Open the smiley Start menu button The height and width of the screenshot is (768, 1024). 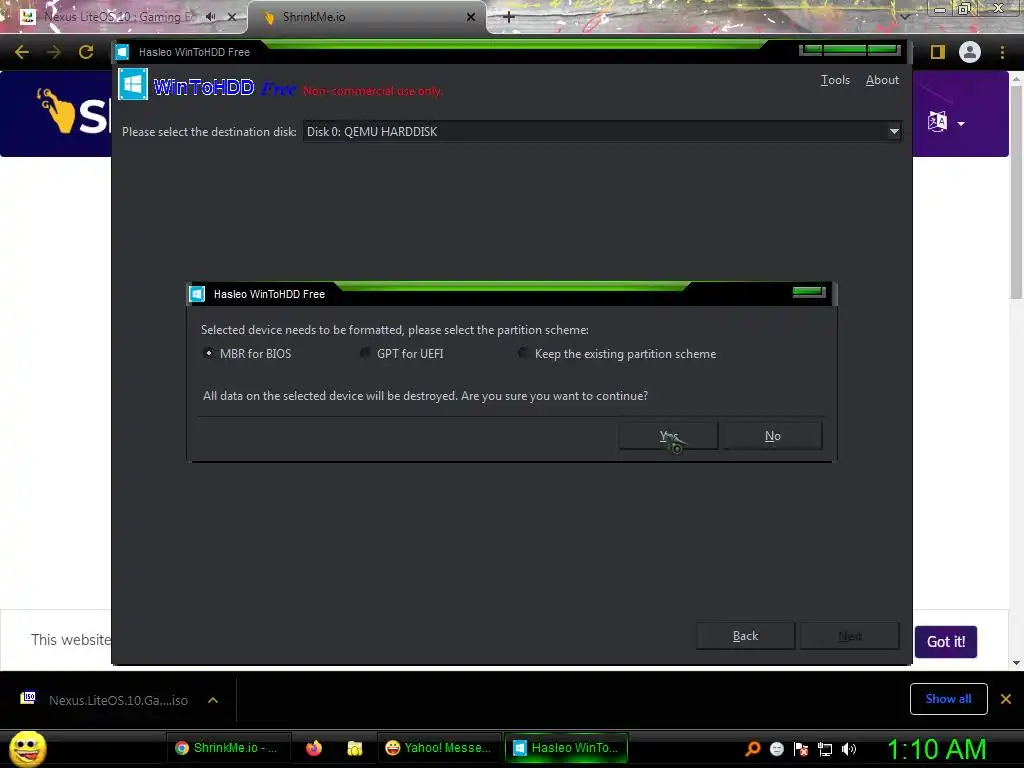pyautogui.click(x=28, y=748)
